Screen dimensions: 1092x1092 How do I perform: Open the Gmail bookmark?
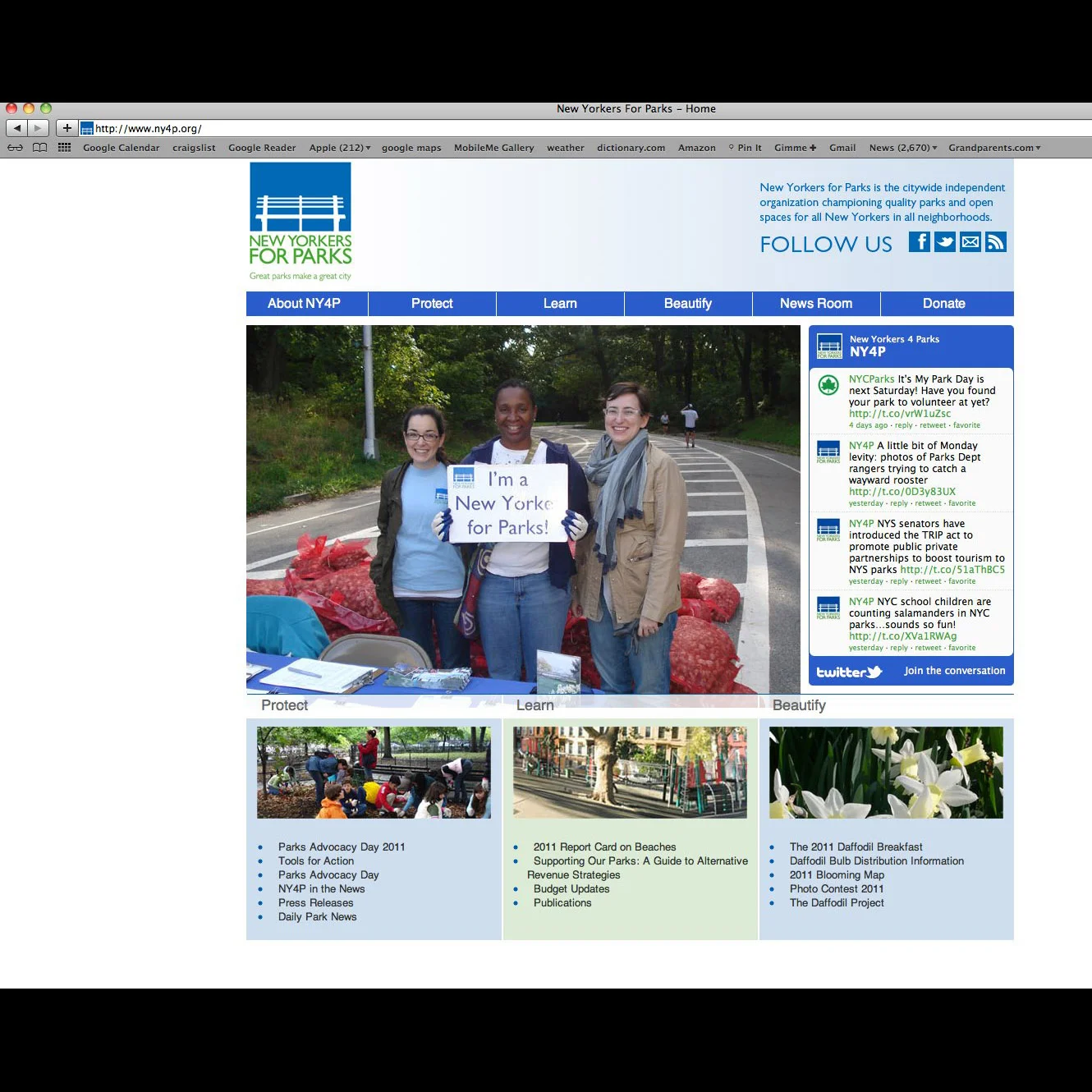842,148
